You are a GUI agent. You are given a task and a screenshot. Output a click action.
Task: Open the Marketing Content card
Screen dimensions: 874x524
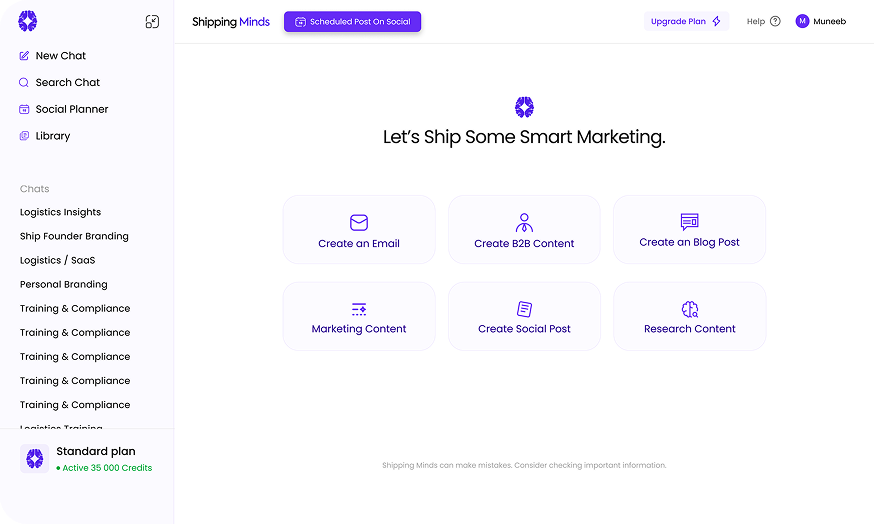tap(359, 316)
